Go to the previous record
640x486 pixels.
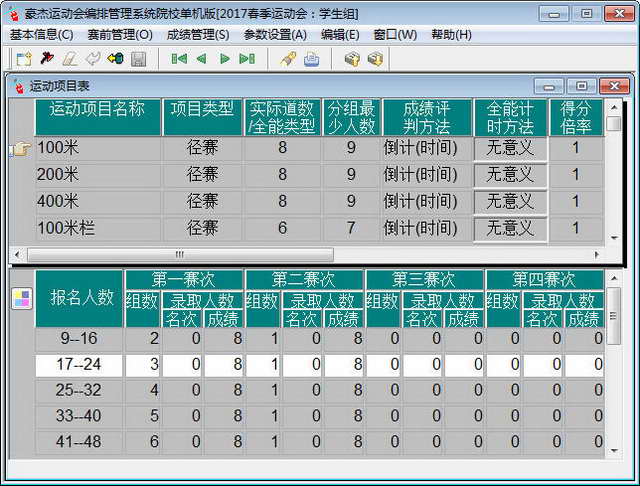(201, 59)
